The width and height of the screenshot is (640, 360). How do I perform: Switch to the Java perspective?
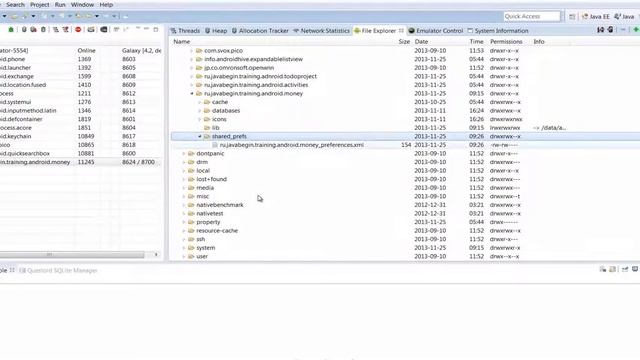coord(624,16)
